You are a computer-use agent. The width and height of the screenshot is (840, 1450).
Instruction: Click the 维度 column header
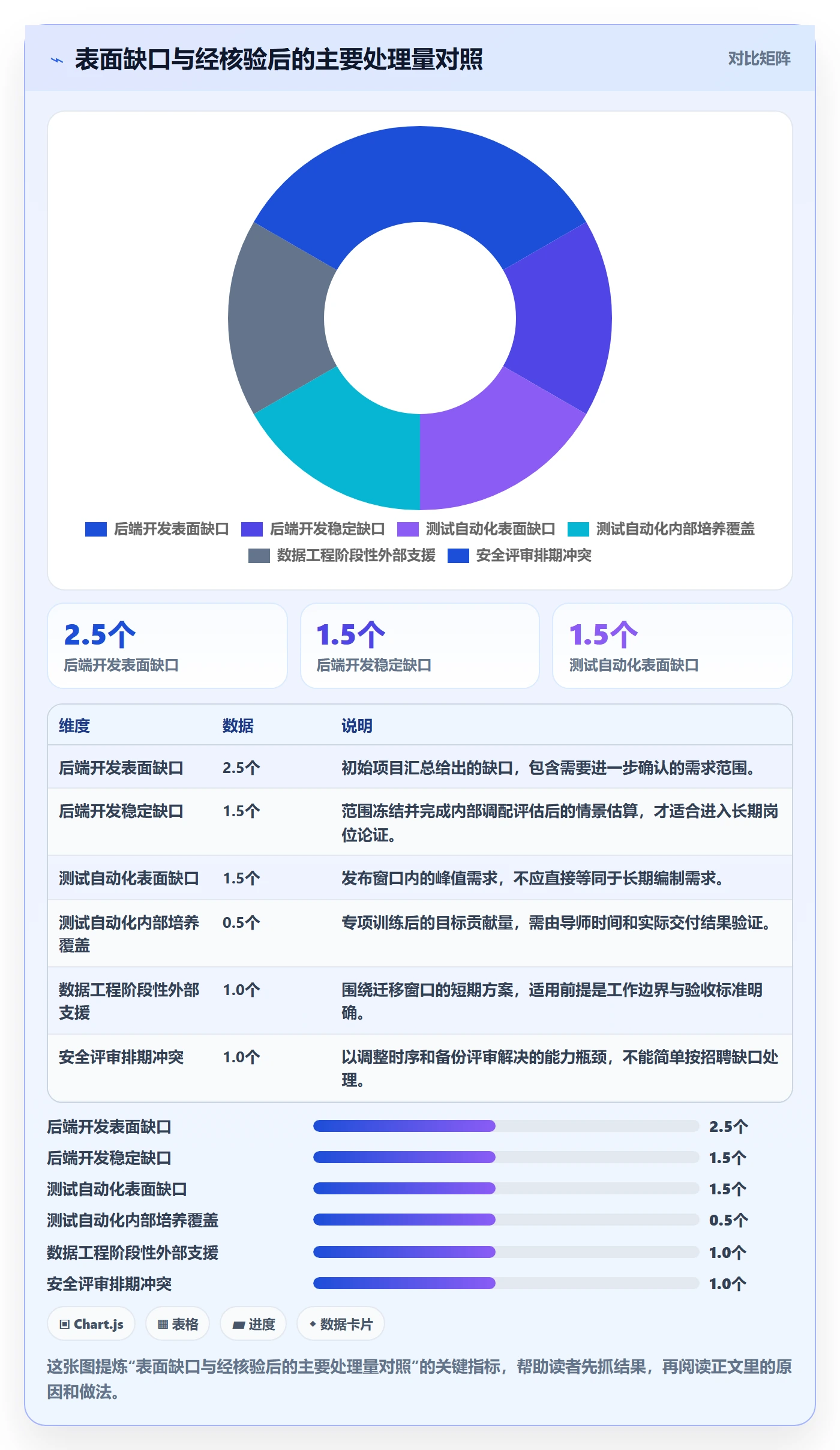click(x=74, y=726)
